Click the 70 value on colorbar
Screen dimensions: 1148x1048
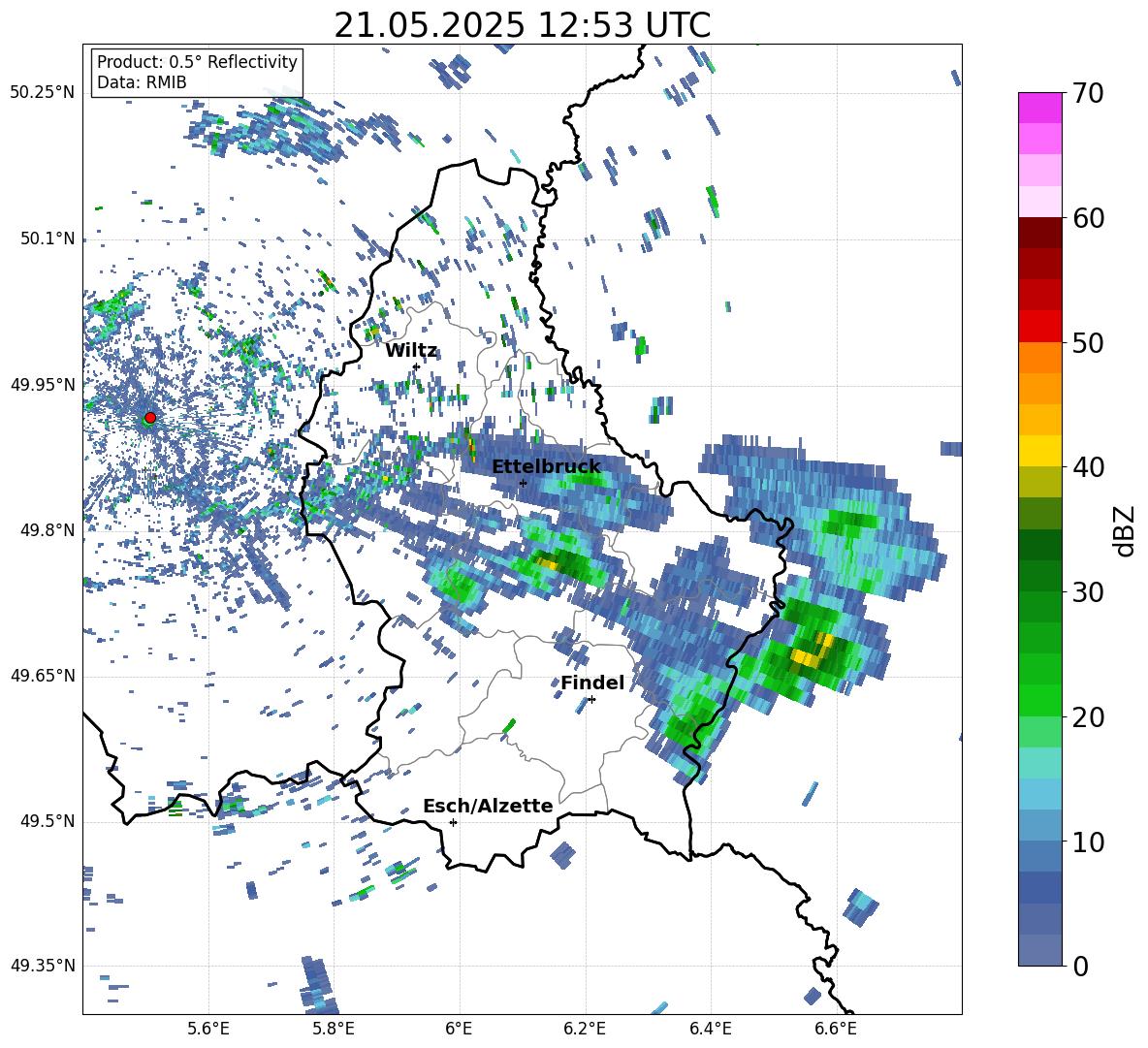(x=1087, y=93)
